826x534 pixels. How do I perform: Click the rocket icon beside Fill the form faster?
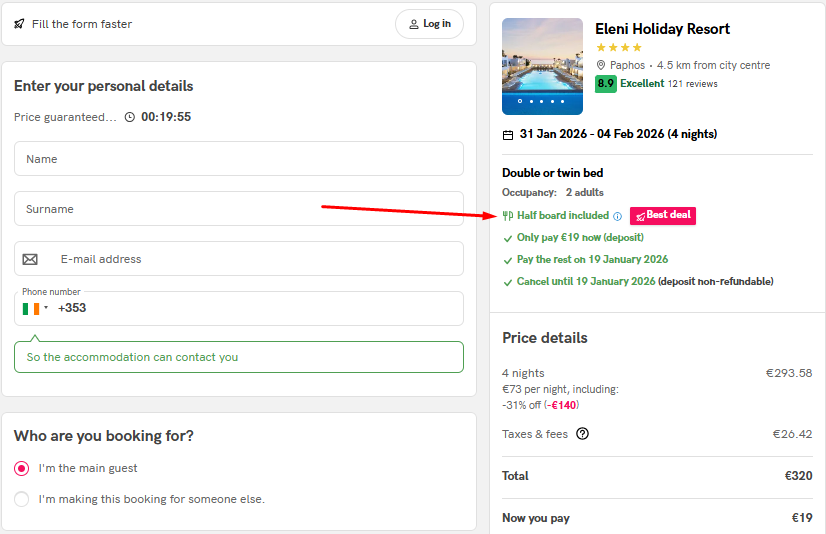click(x=19, y=24)
